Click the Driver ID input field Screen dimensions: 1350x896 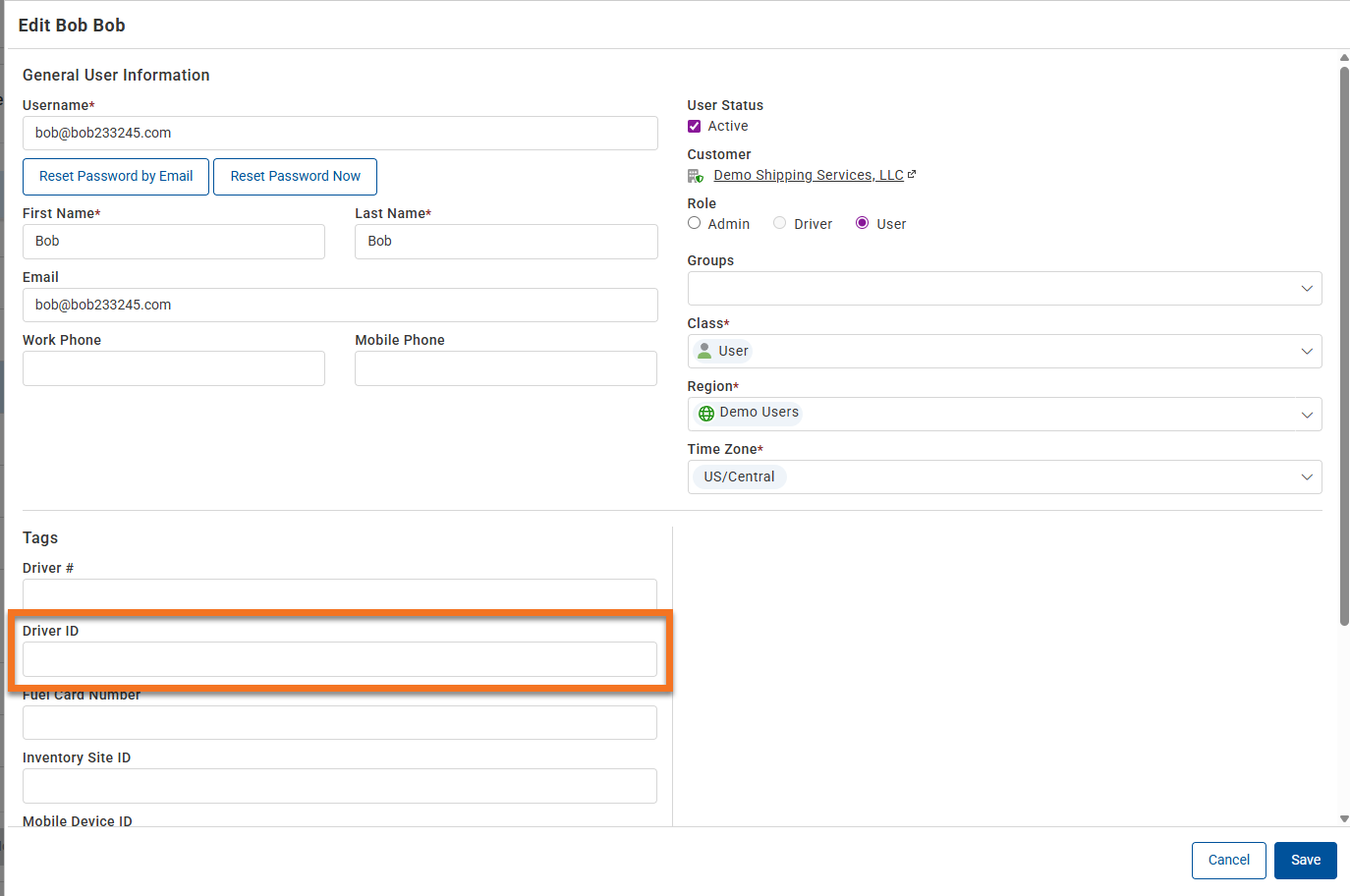(x=340, y=659)
